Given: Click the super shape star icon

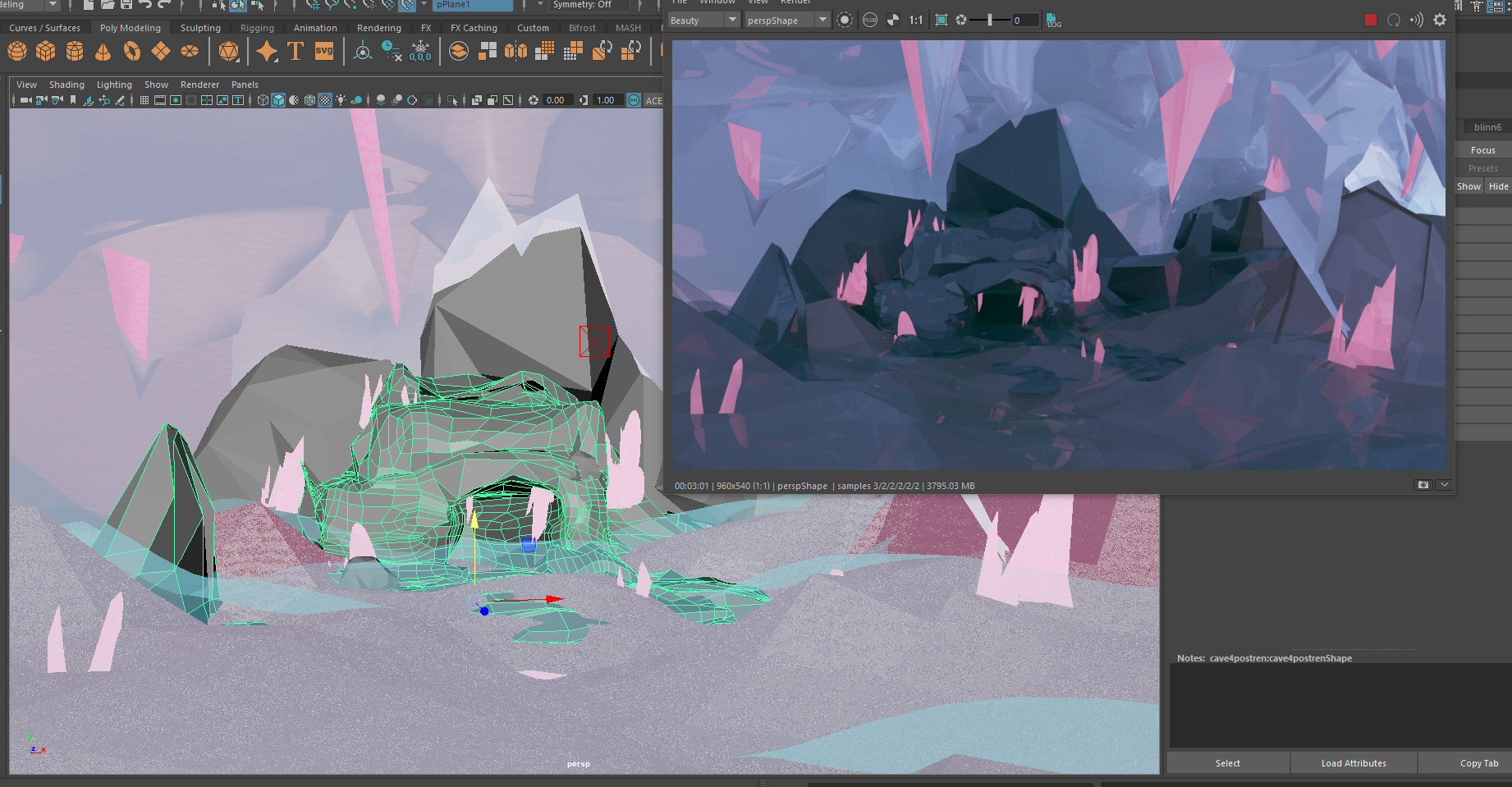Looking at the screenshot, I should pos(267,52).
